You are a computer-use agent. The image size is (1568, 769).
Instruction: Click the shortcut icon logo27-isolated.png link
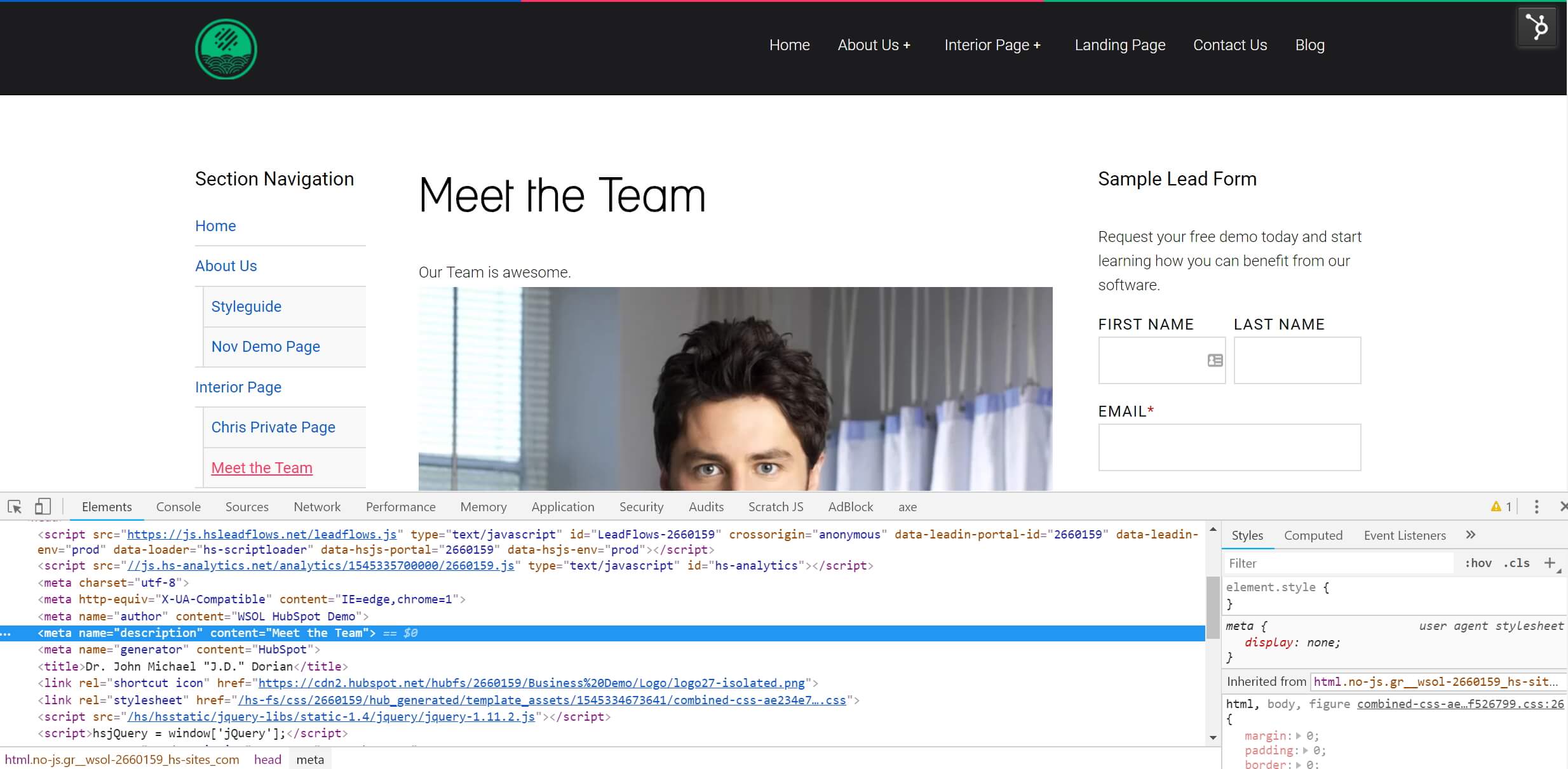coord(532,683)
